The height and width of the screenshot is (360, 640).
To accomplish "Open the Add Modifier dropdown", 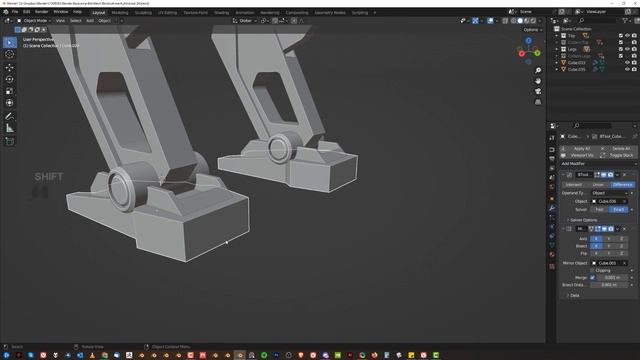I will click(x=598, y=164).
